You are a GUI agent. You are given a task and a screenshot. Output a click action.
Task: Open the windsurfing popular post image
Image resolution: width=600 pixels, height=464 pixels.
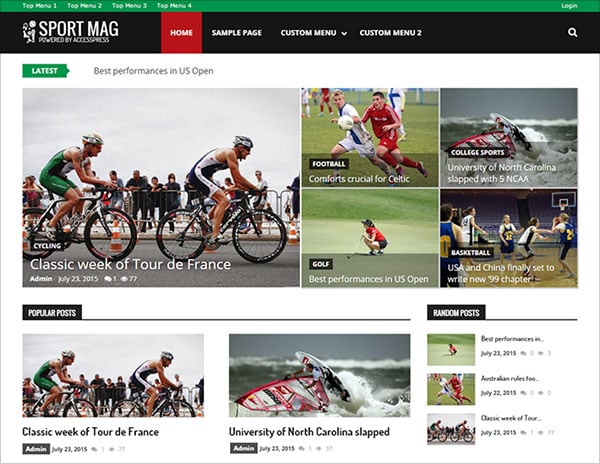320,375
